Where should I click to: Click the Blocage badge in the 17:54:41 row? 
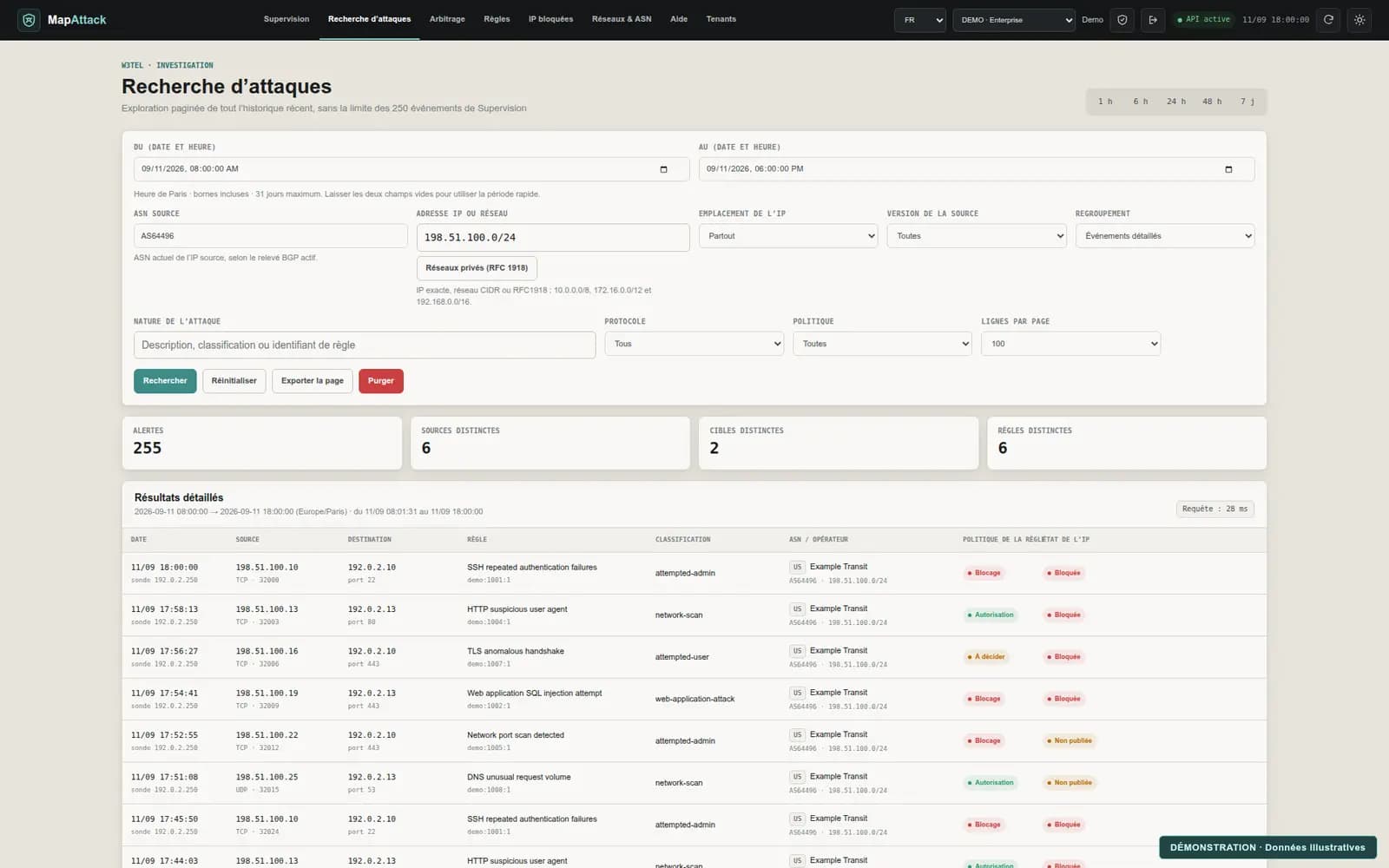(984, 699)
